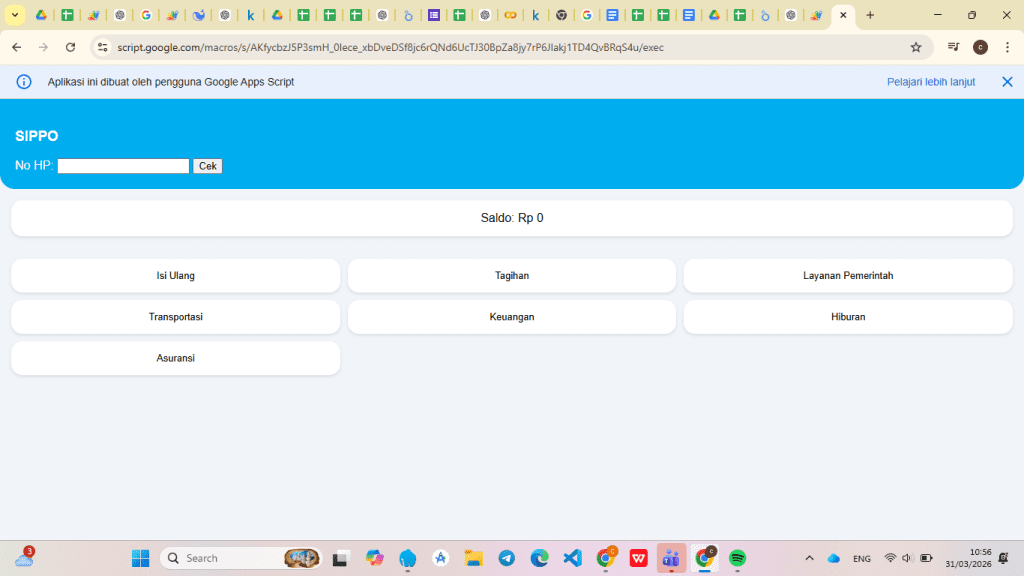The image size is (1024, 576).
Task: Click the Cek button
Action: pos(207,166)
